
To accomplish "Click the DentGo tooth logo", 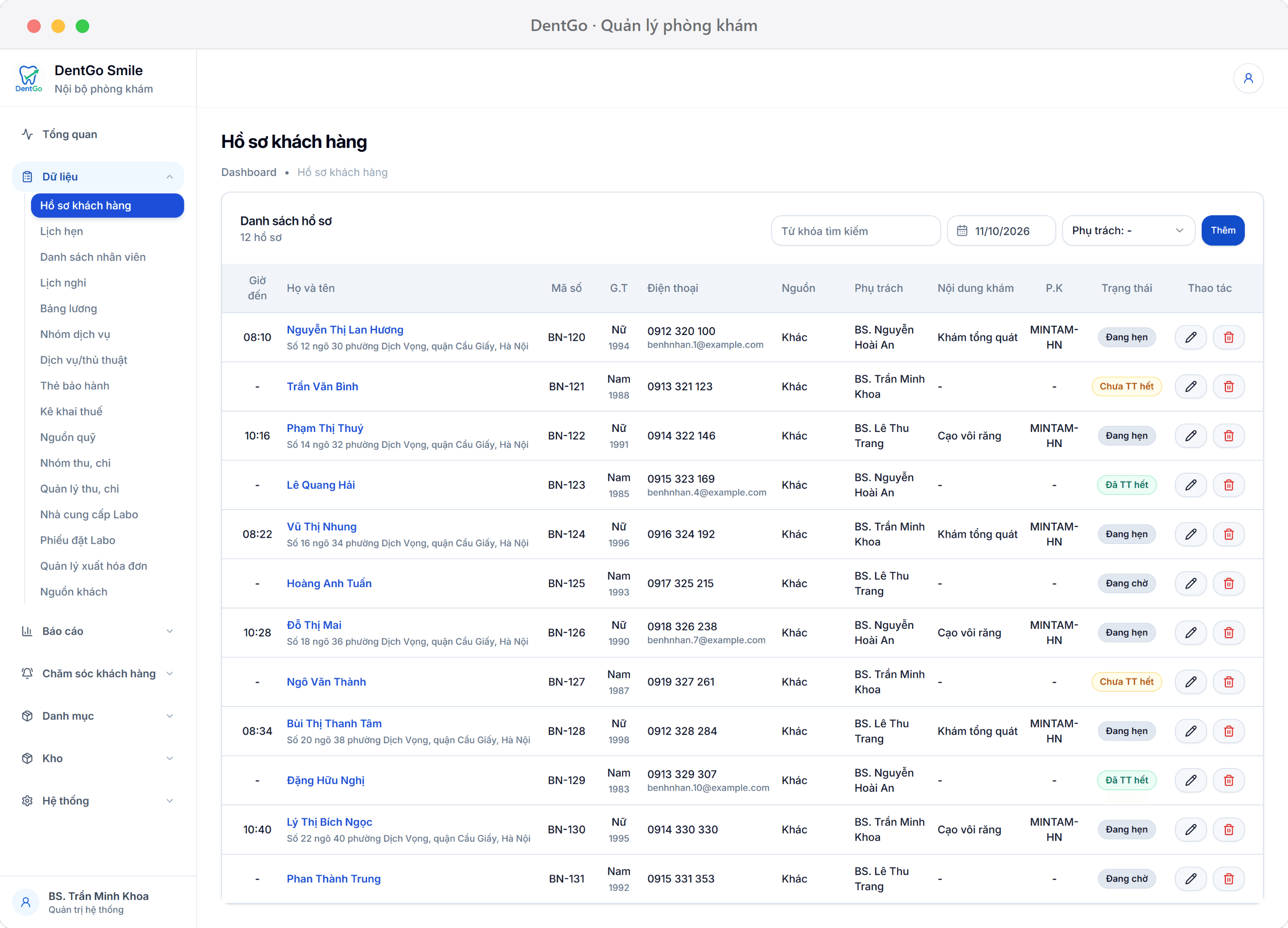I will point(29,79).
